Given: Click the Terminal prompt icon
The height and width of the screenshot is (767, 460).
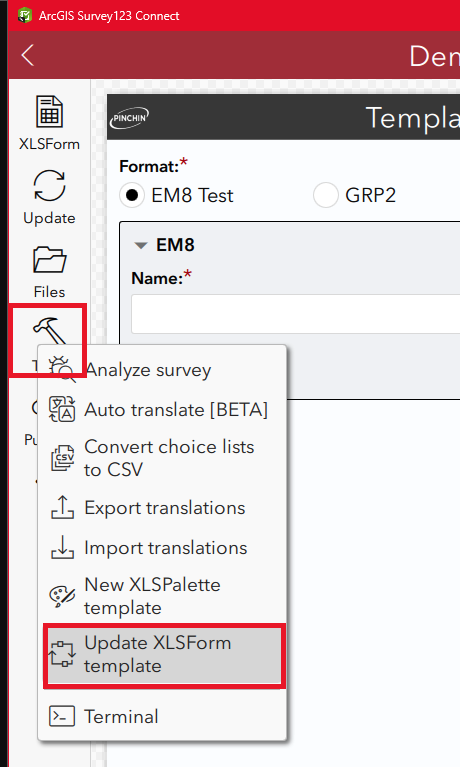Looking at the screenshot, I should coord(62,717).
